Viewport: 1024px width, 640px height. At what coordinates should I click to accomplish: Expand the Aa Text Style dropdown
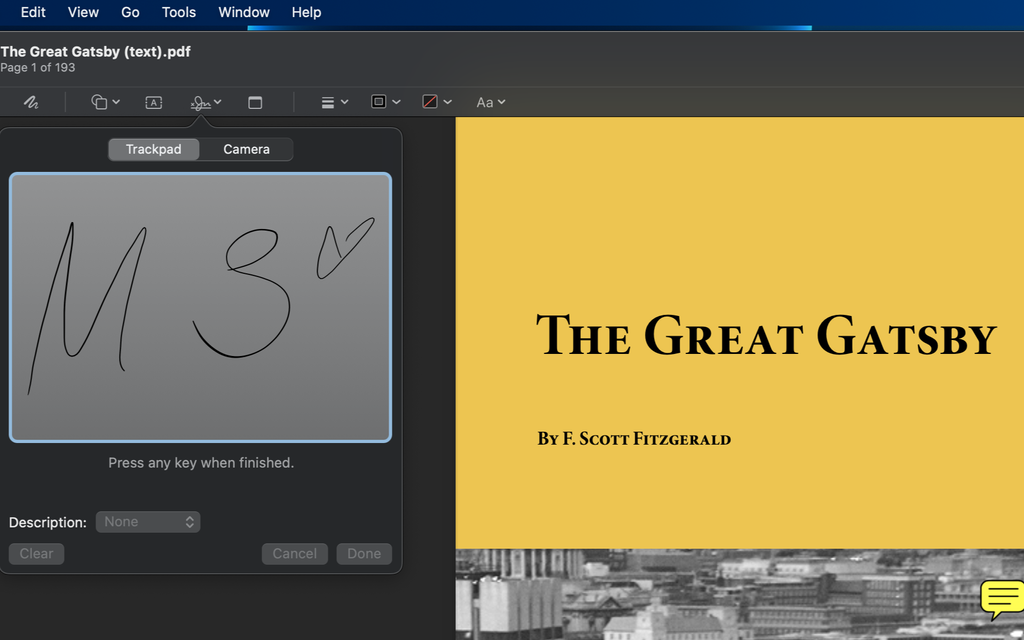(490, 102)
